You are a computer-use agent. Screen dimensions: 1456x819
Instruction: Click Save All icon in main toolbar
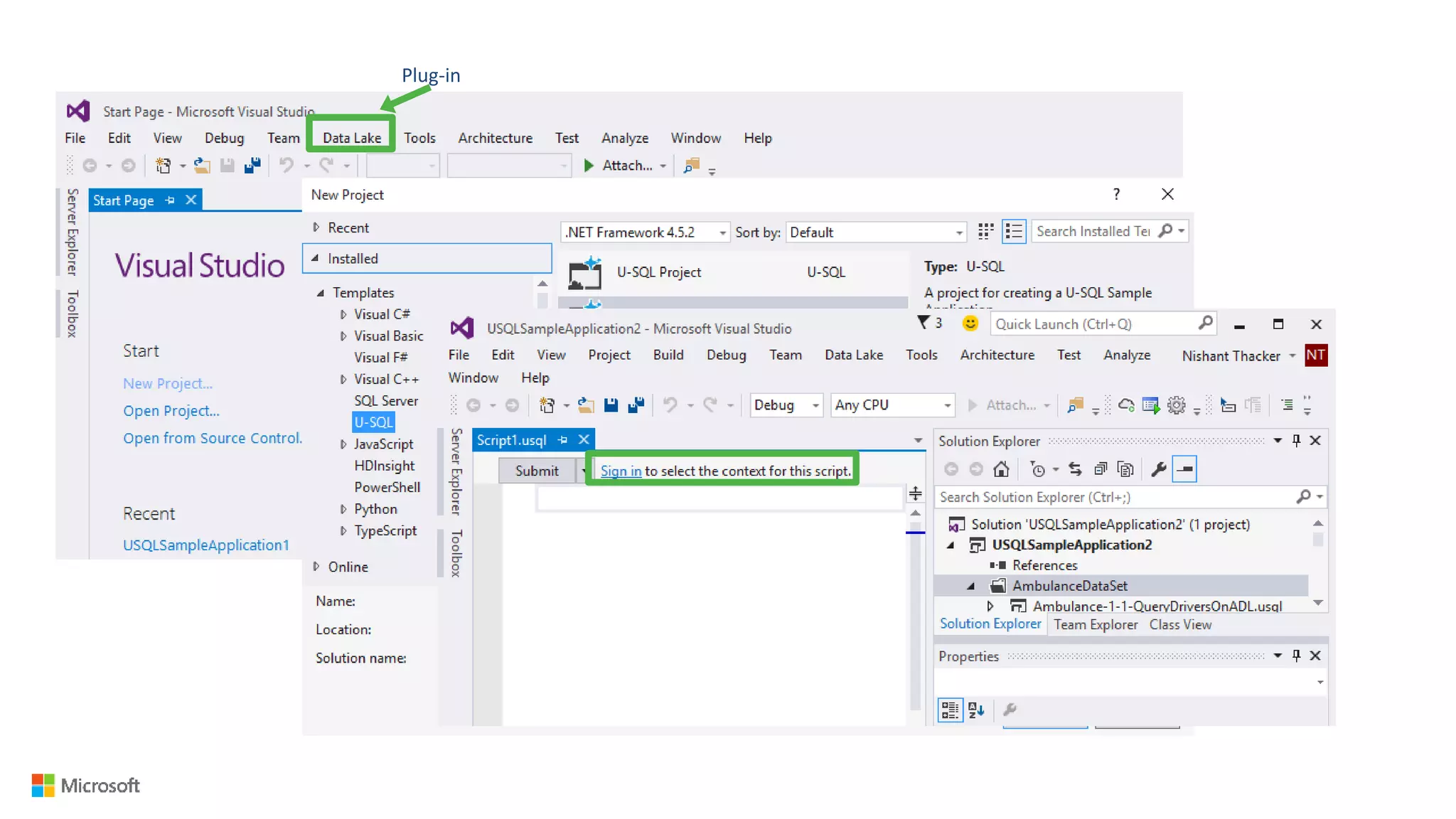coord(636,405)
